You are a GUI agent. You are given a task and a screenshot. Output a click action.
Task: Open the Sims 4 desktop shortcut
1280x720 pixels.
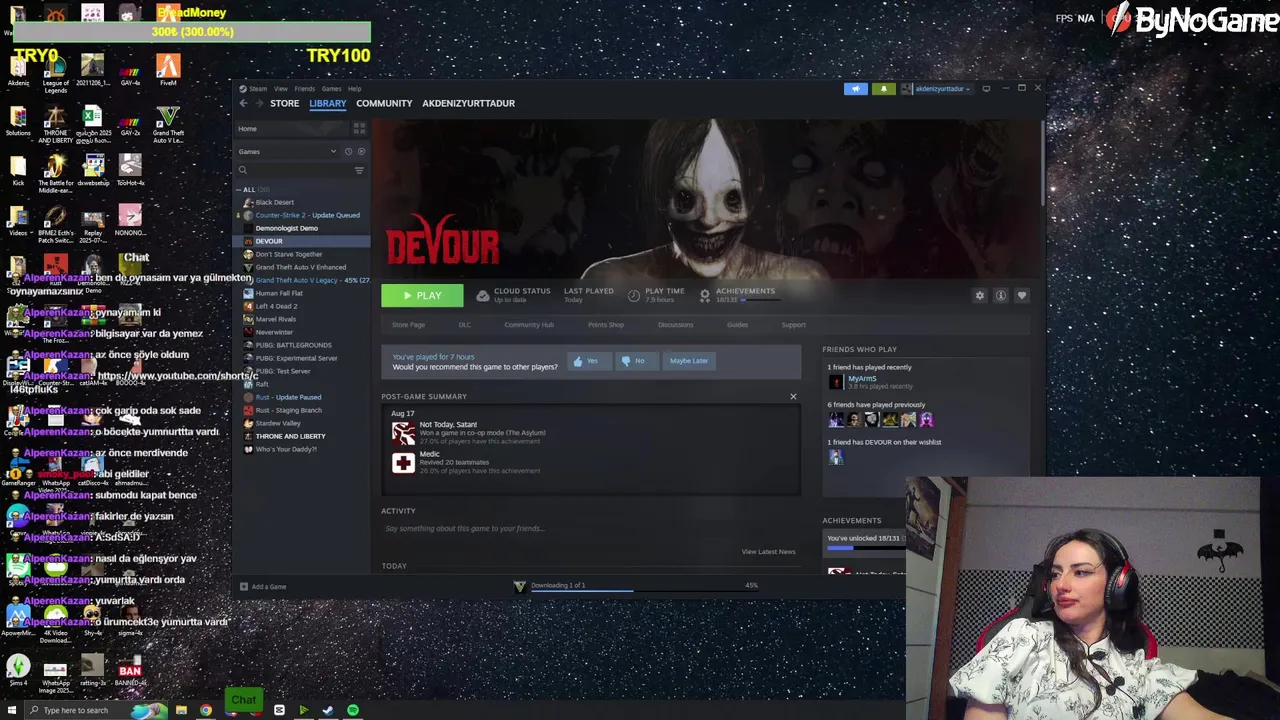(18, 671)
